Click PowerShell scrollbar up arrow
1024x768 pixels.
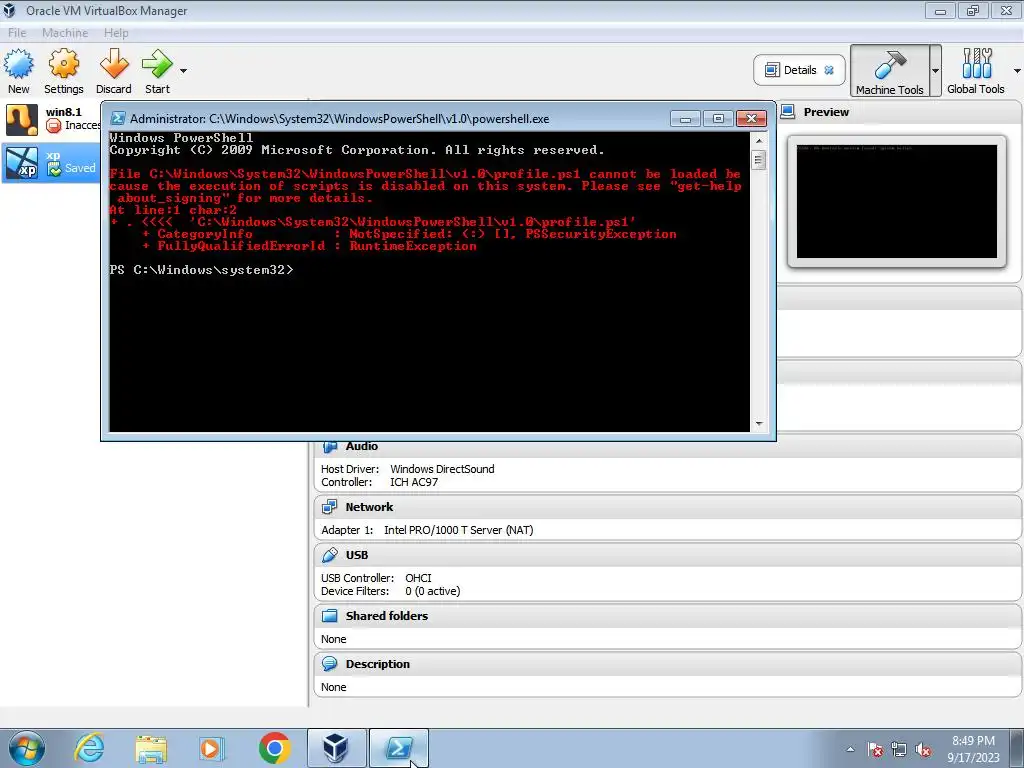759,140
